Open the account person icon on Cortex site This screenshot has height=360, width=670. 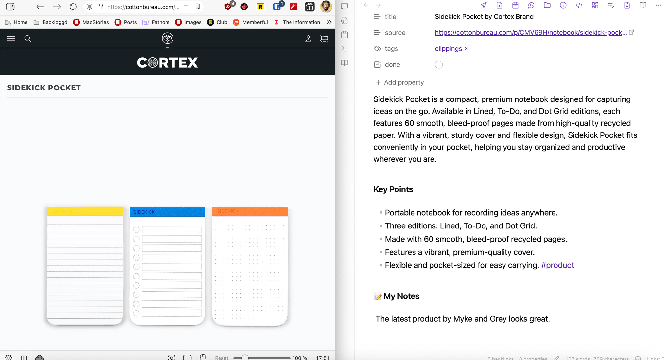(308, 39)
